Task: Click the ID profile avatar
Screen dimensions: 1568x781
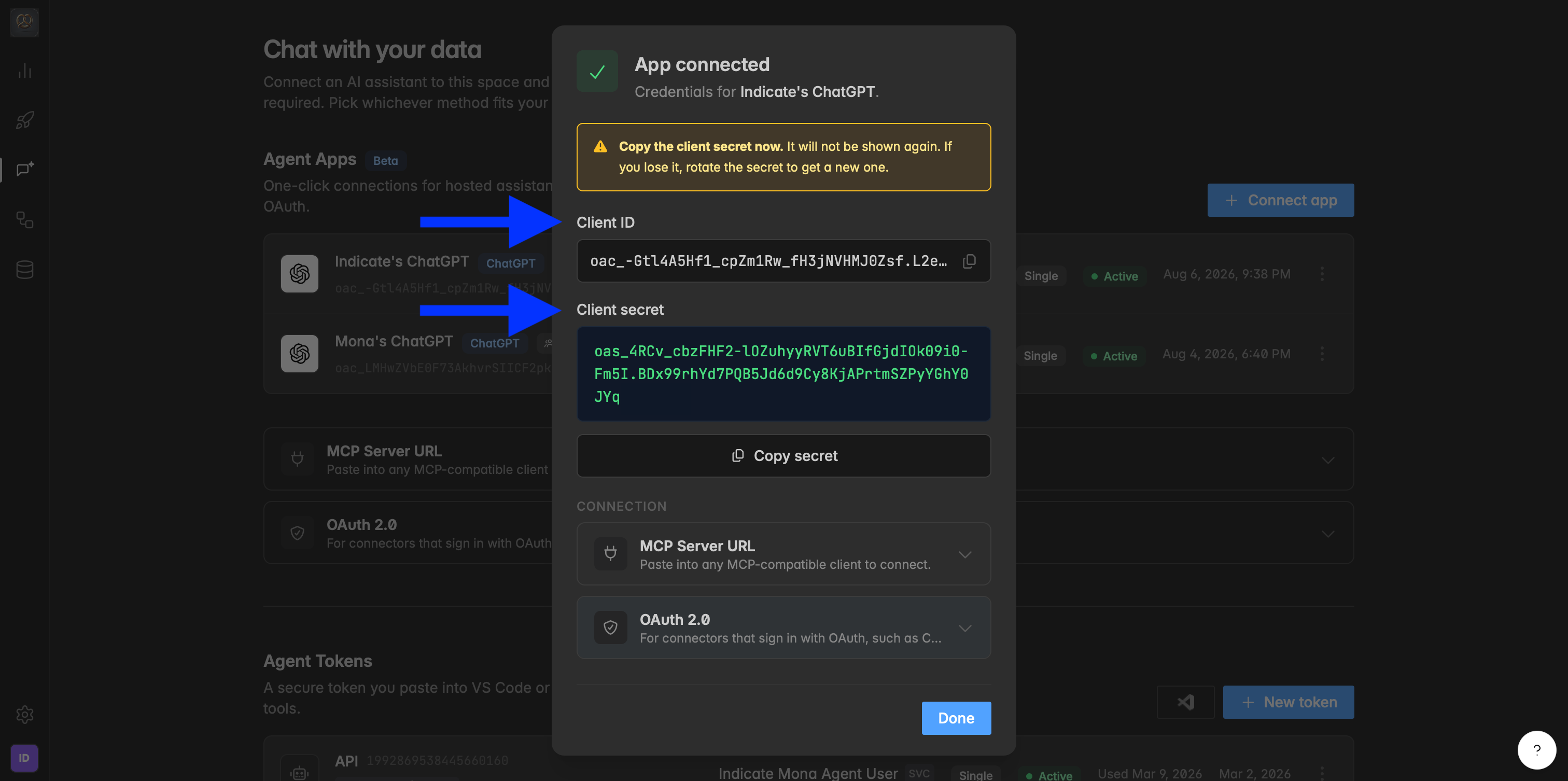Action: (24, 758)
